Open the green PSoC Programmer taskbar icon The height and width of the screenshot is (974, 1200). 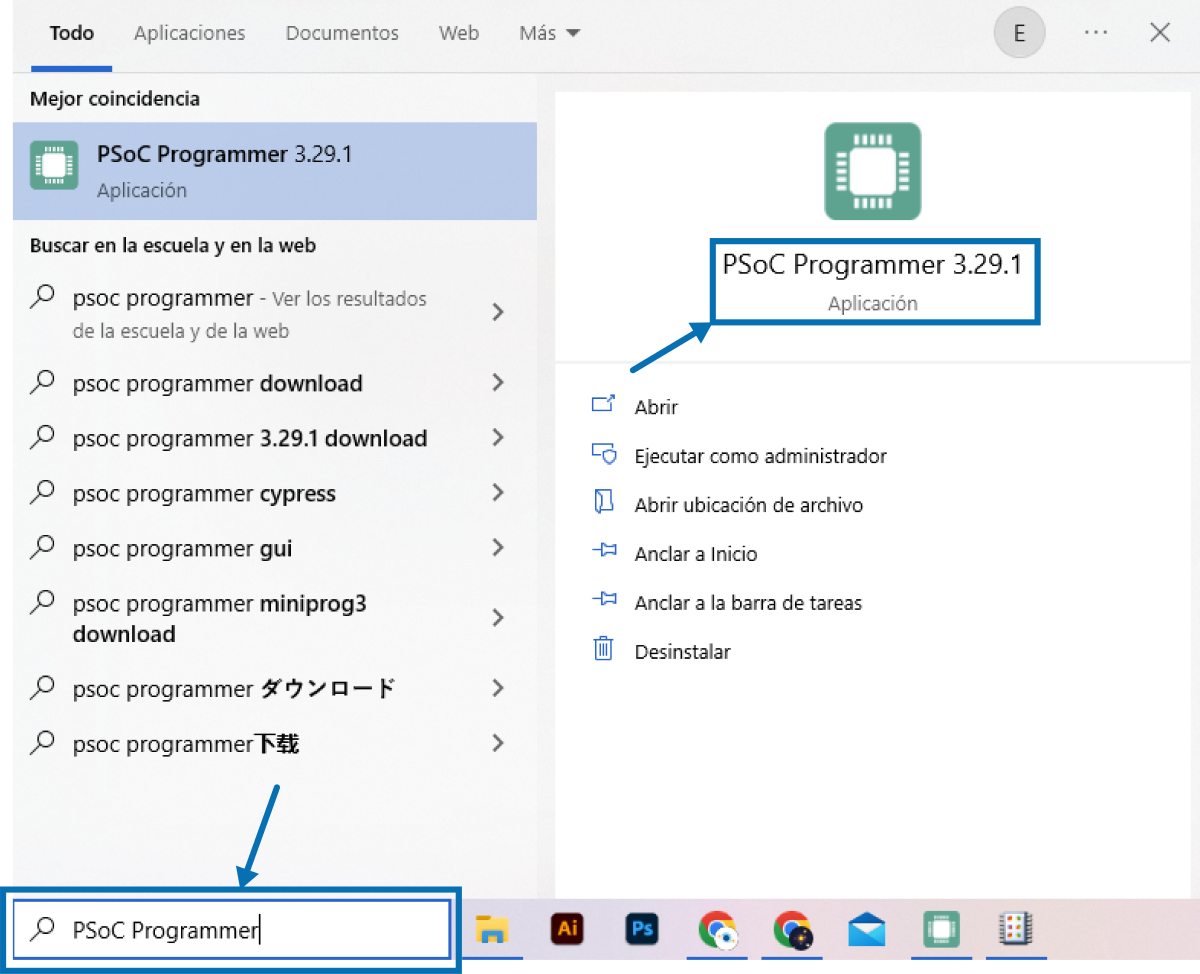coord(941,930)
